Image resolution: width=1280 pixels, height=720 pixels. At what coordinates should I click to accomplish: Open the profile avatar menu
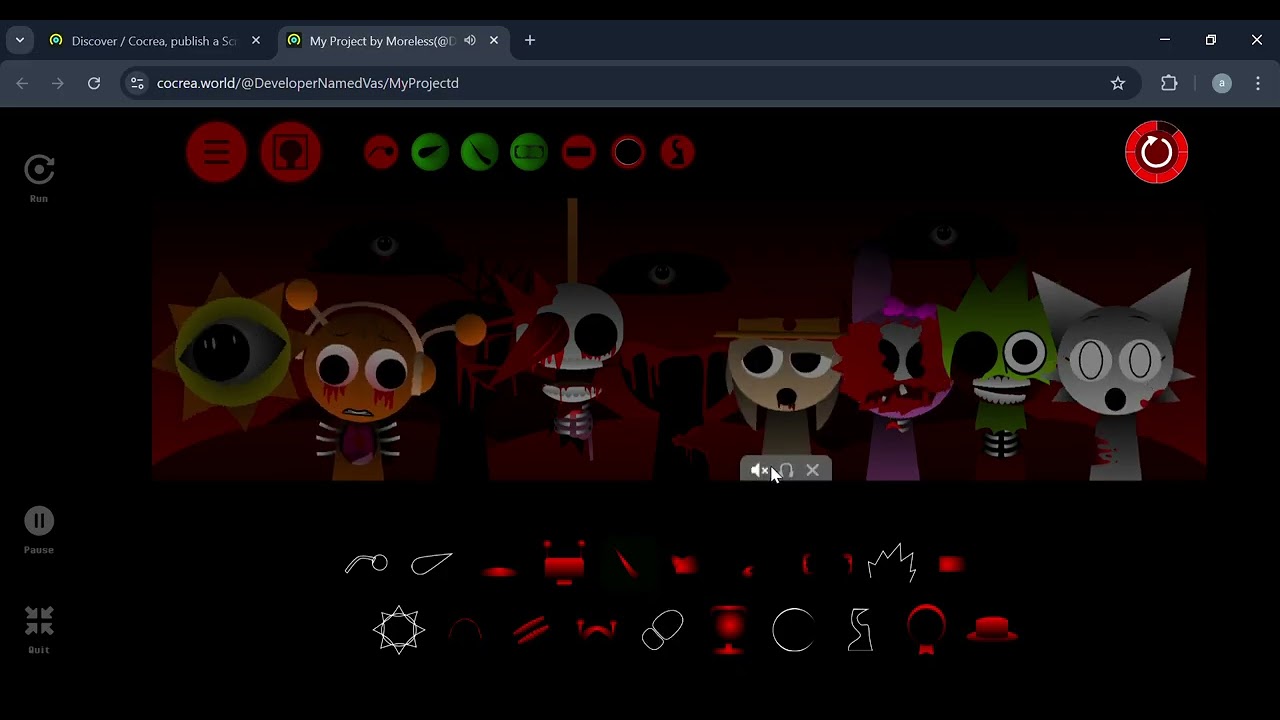pos(1221,84)
